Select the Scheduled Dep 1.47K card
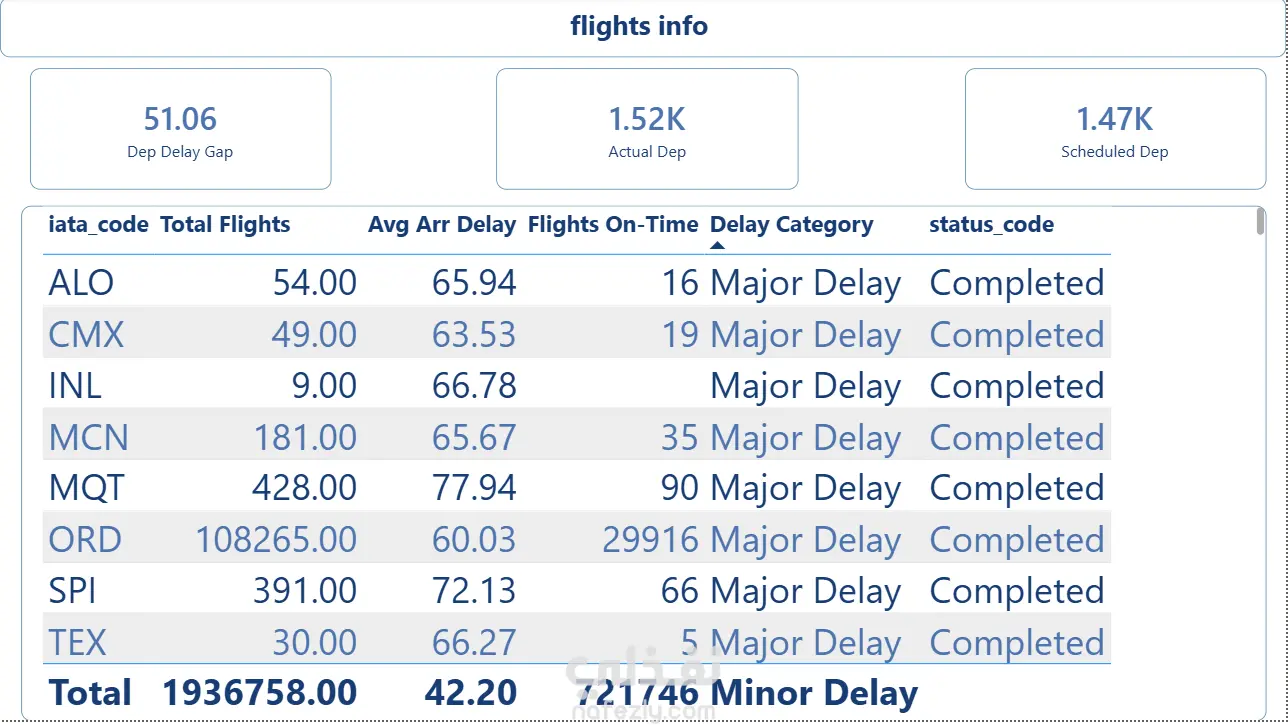The image size is (1288, 725). 1115,129
